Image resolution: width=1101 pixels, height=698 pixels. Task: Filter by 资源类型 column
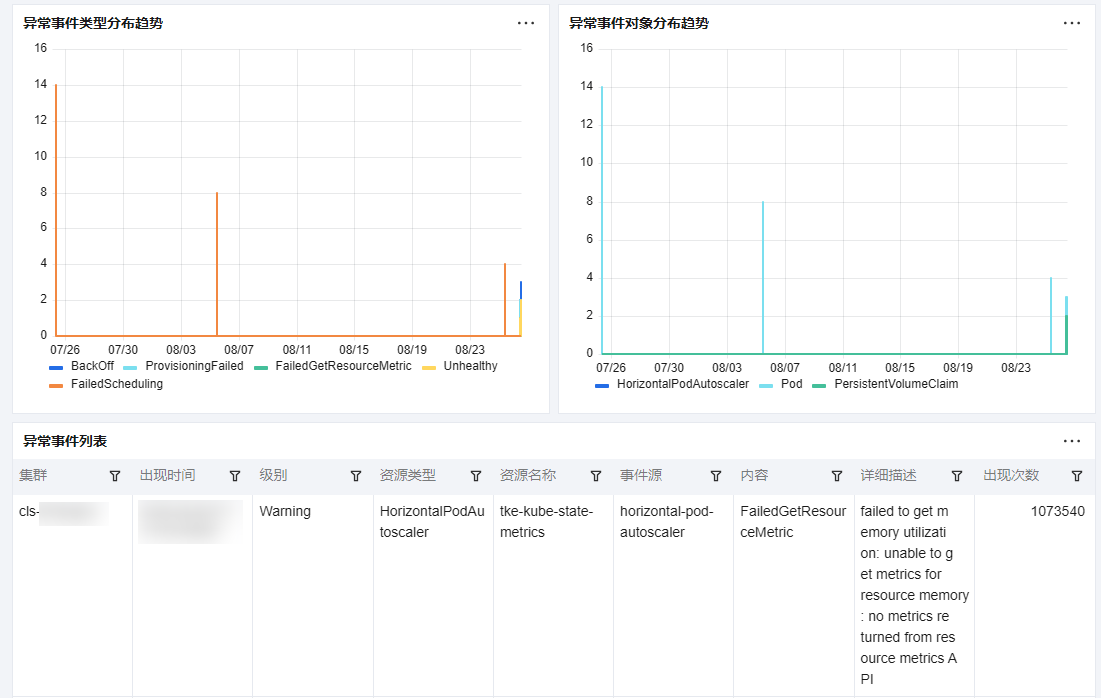click(x=476, y=476)
